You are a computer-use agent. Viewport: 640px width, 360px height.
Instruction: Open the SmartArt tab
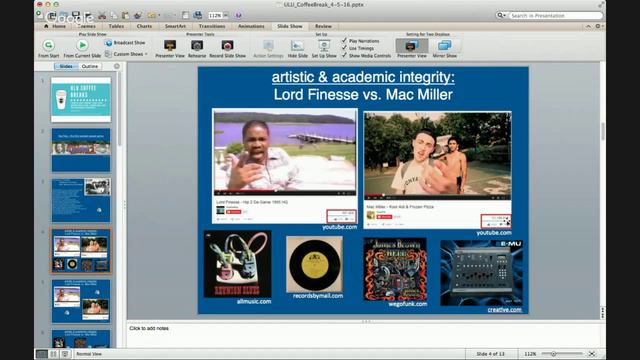tap(175, 26)
